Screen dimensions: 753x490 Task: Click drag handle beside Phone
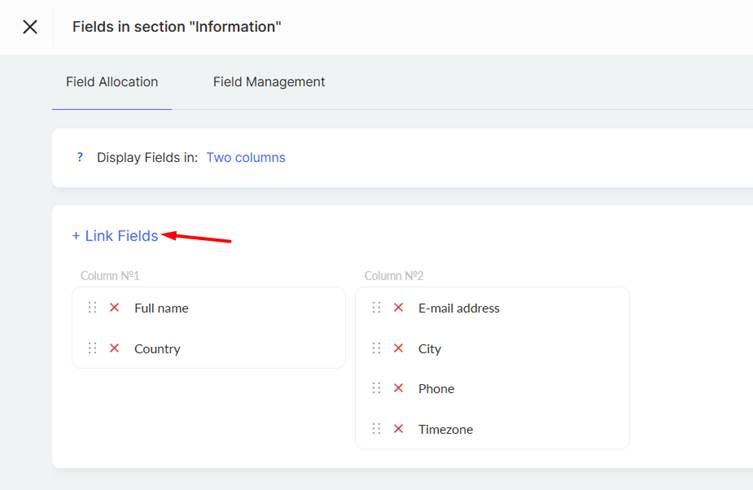[x=376, y=388]
